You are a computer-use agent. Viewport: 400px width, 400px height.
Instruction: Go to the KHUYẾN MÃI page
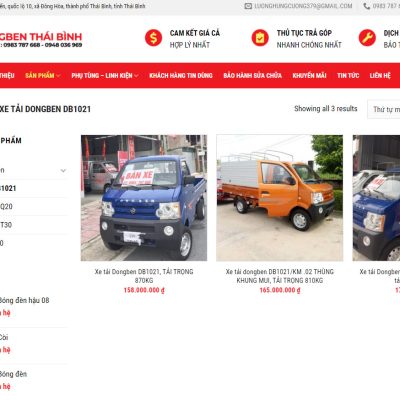(309, 76)
